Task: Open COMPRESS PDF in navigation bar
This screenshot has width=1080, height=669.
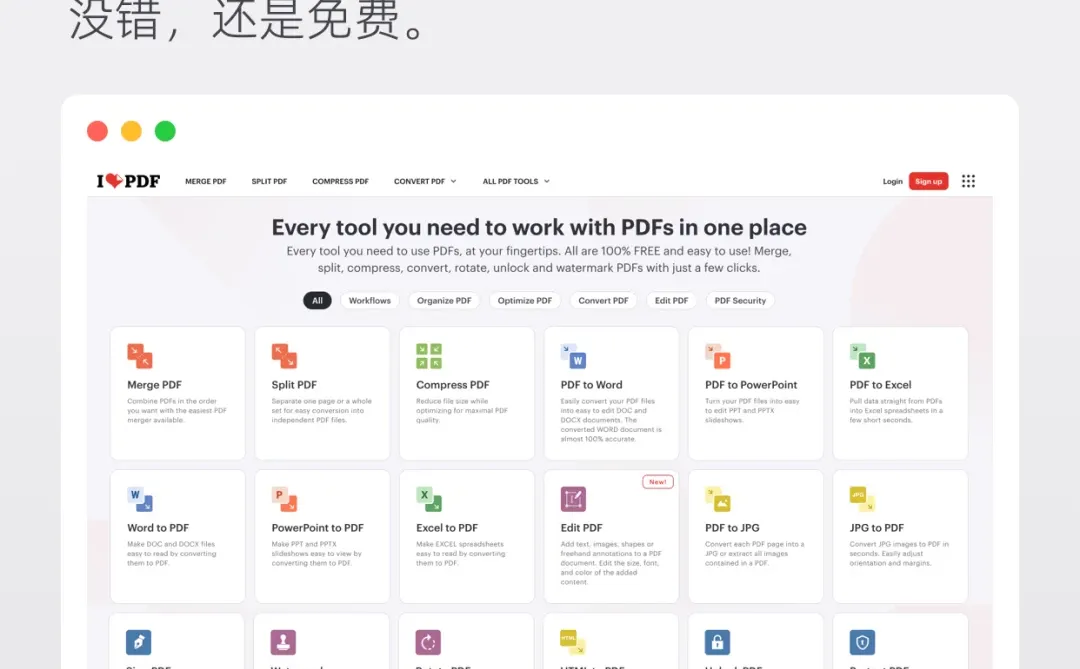Action: (x=340, y=181)
